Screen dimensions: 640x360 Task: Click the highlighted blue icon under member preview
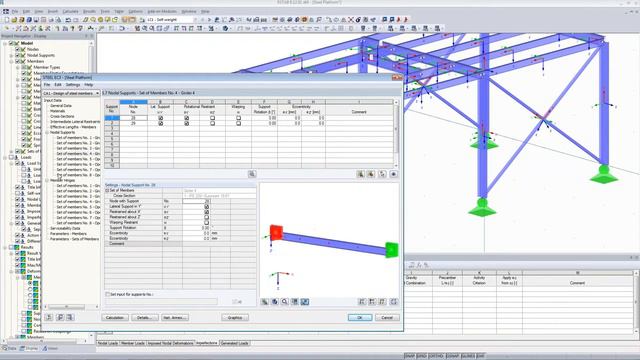(x=304, y=302)
